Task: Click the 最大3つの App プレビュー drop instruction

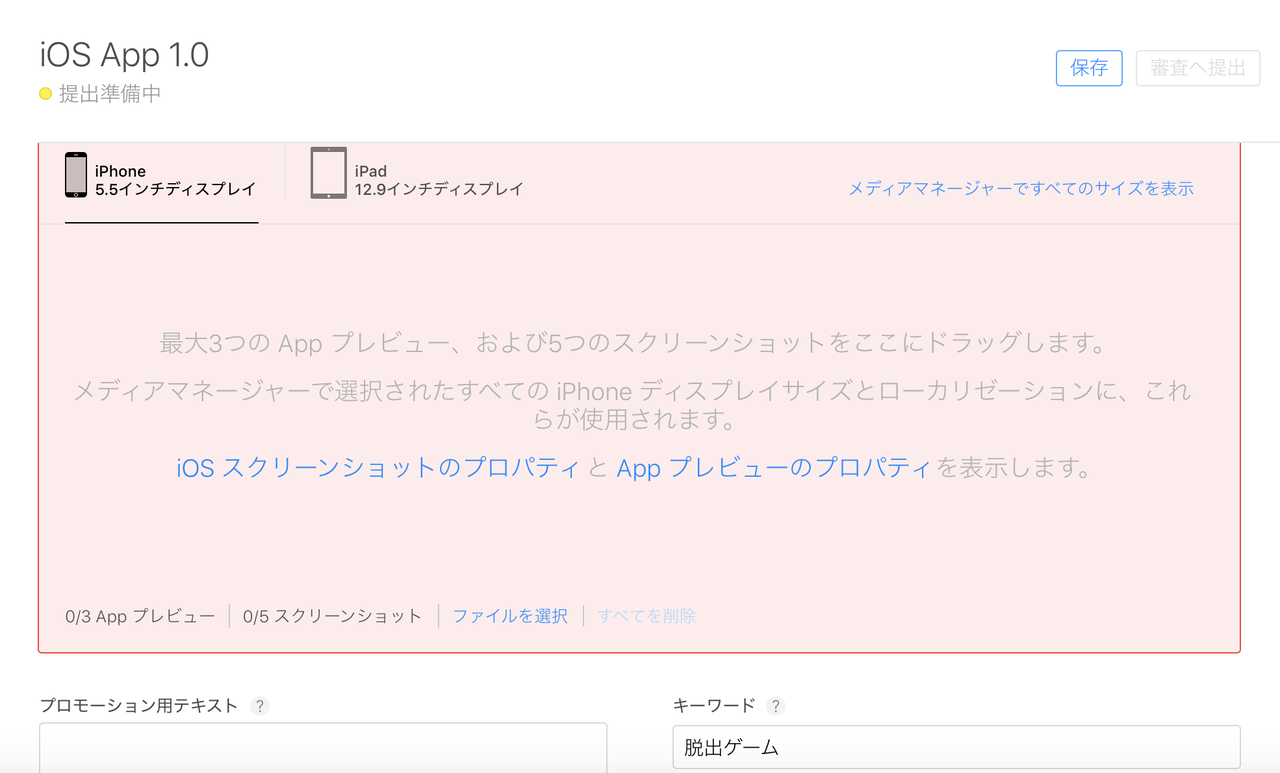Action: click(637, 343)
